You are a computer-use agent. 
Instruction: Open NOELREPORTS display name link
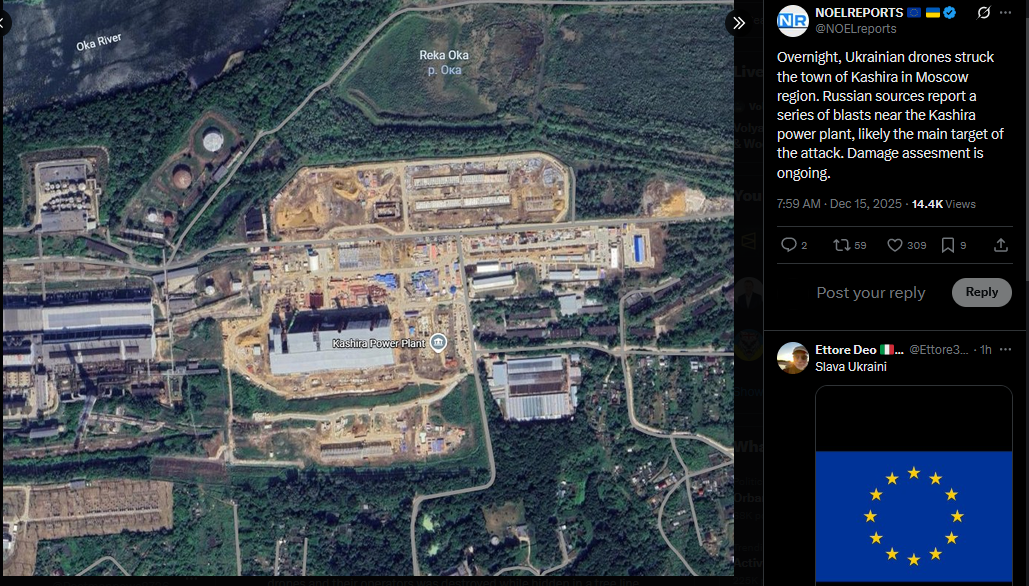click(x=859, y=12)
